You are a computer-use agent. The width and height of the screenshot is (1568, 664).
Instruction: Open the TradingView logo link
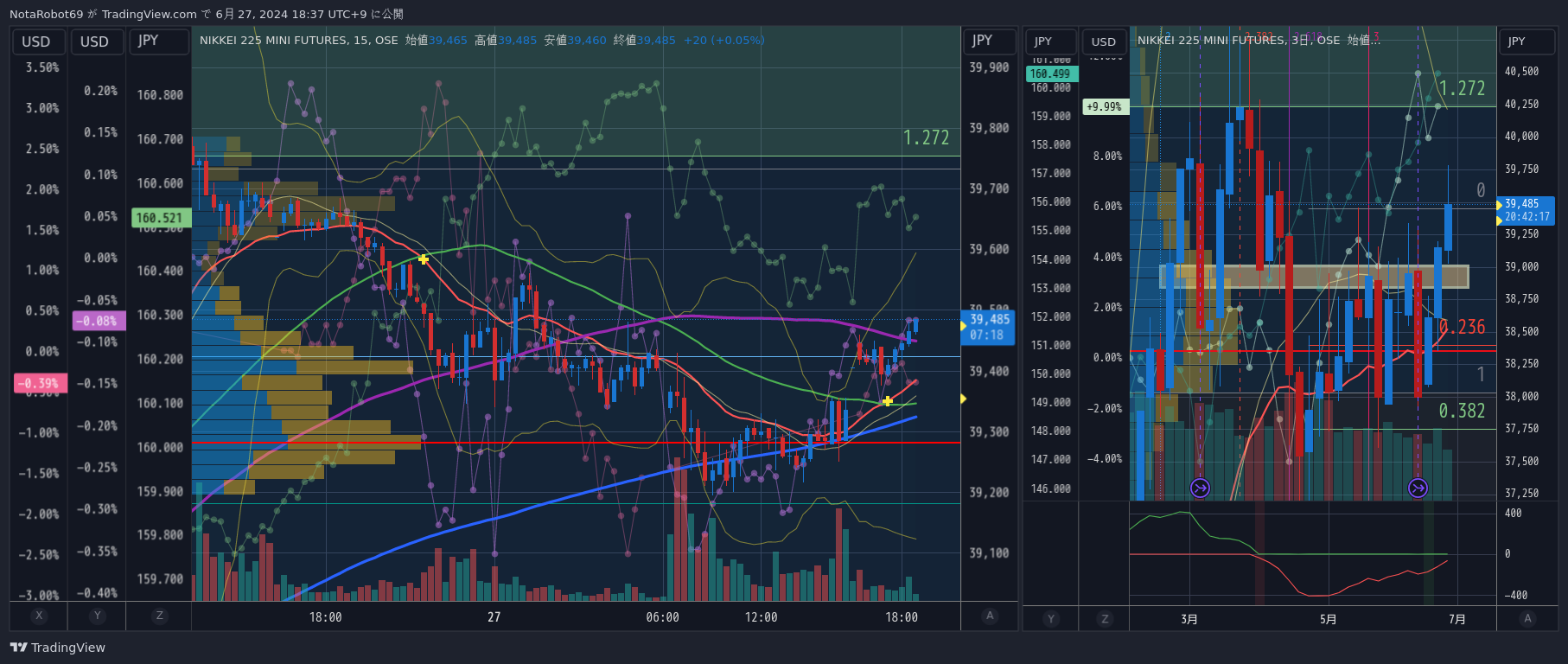[x=58, y=648]
